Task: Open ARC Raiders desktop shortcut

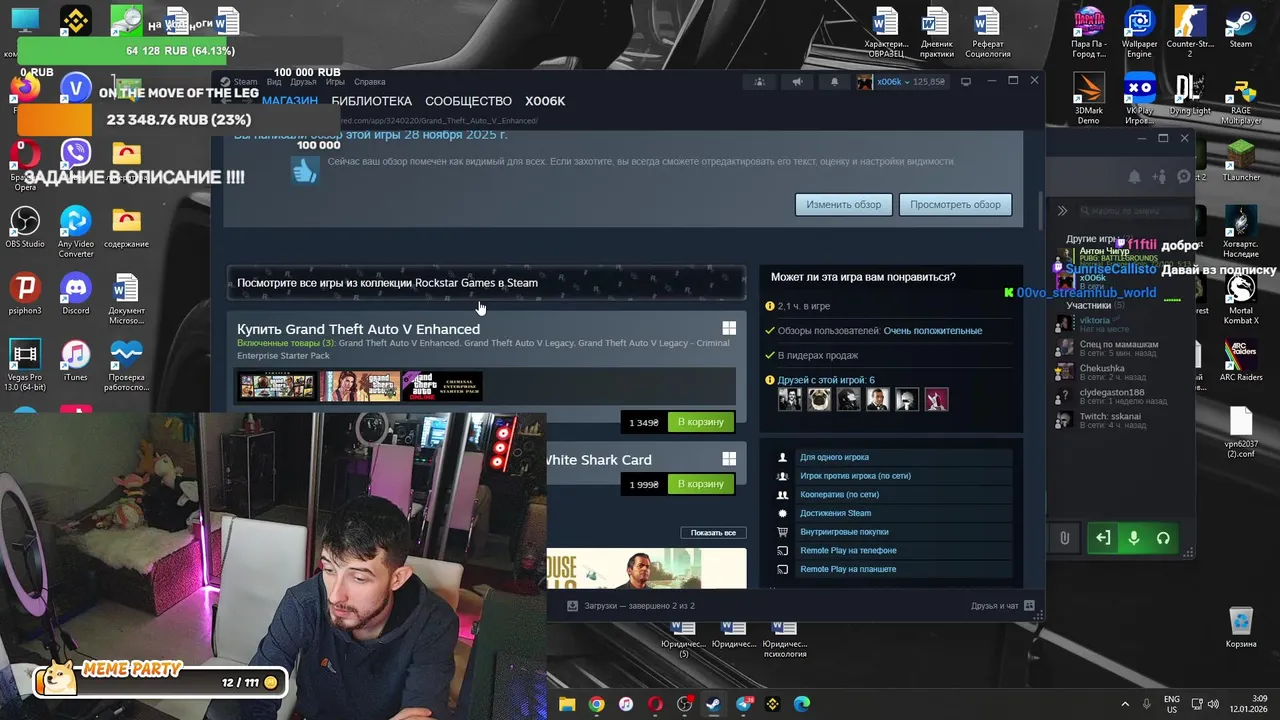Action: click(x=1241, y=361)
